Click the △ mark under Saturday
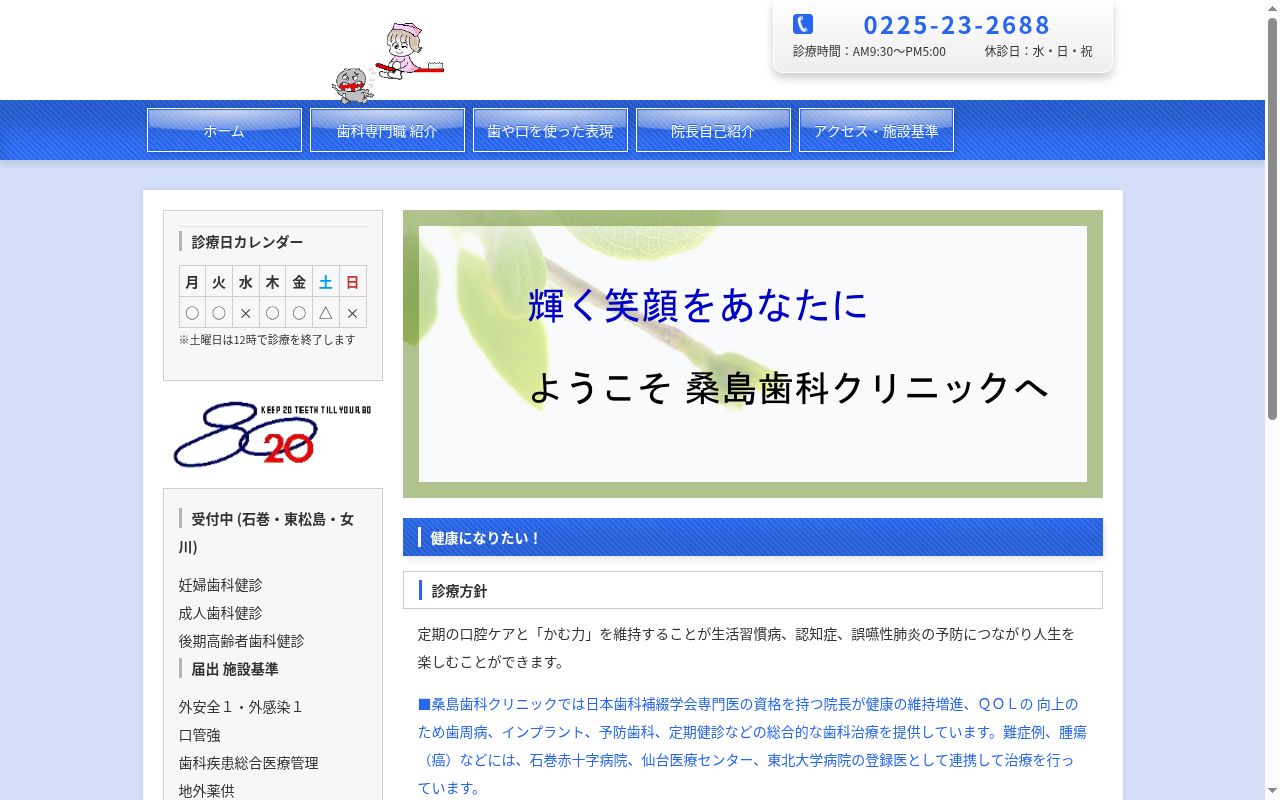 click(326, 312)
